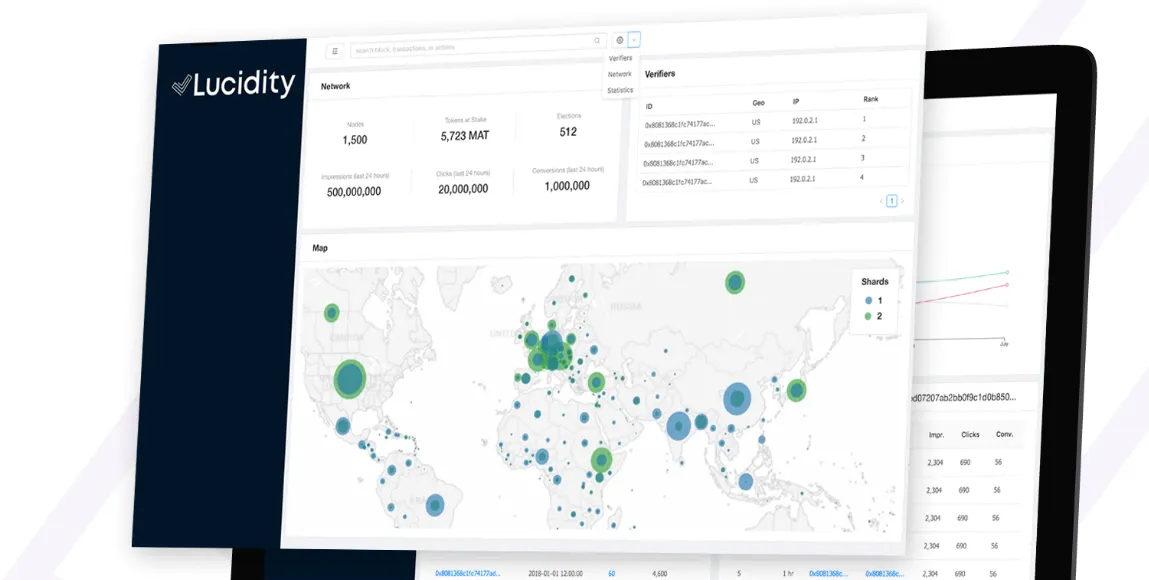Select Statistics in the dropdown menu

click(x=619, y=90)
